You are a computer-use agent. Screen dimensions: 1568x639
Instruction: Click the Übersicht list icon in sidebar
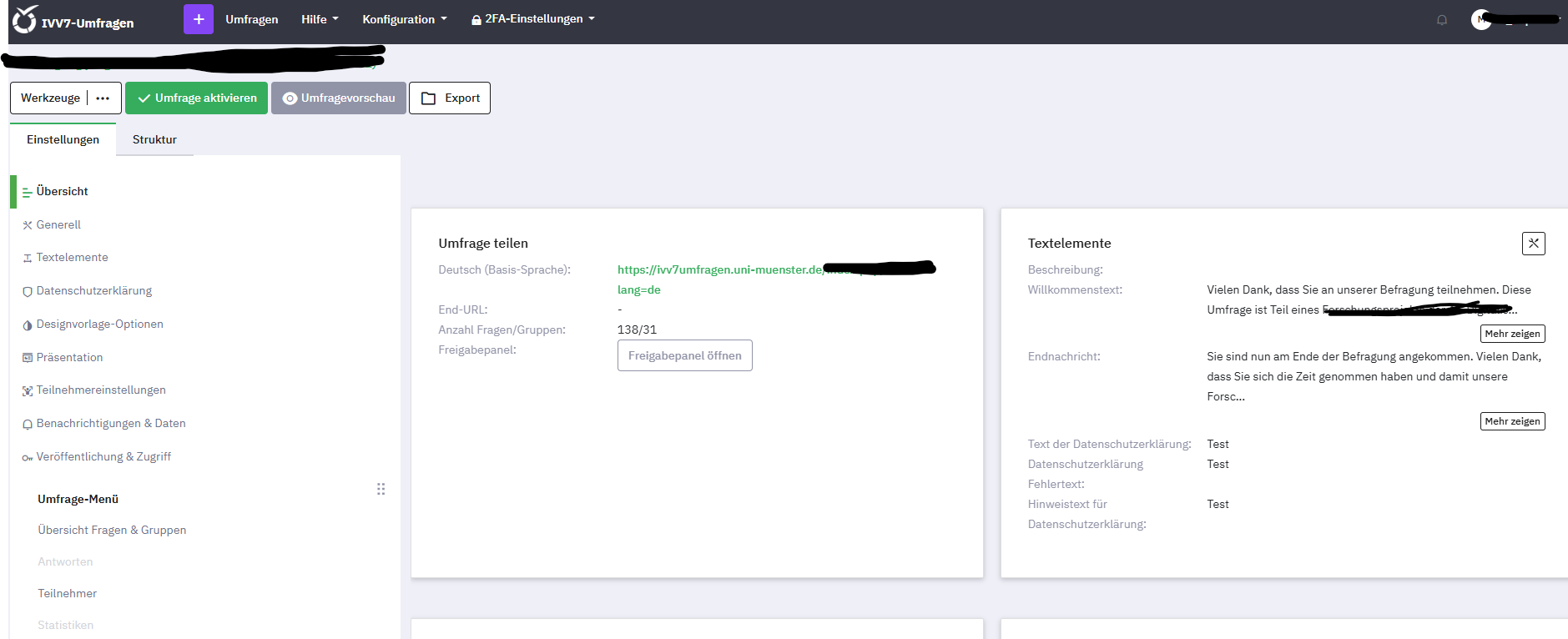click(x=28, y=192)
